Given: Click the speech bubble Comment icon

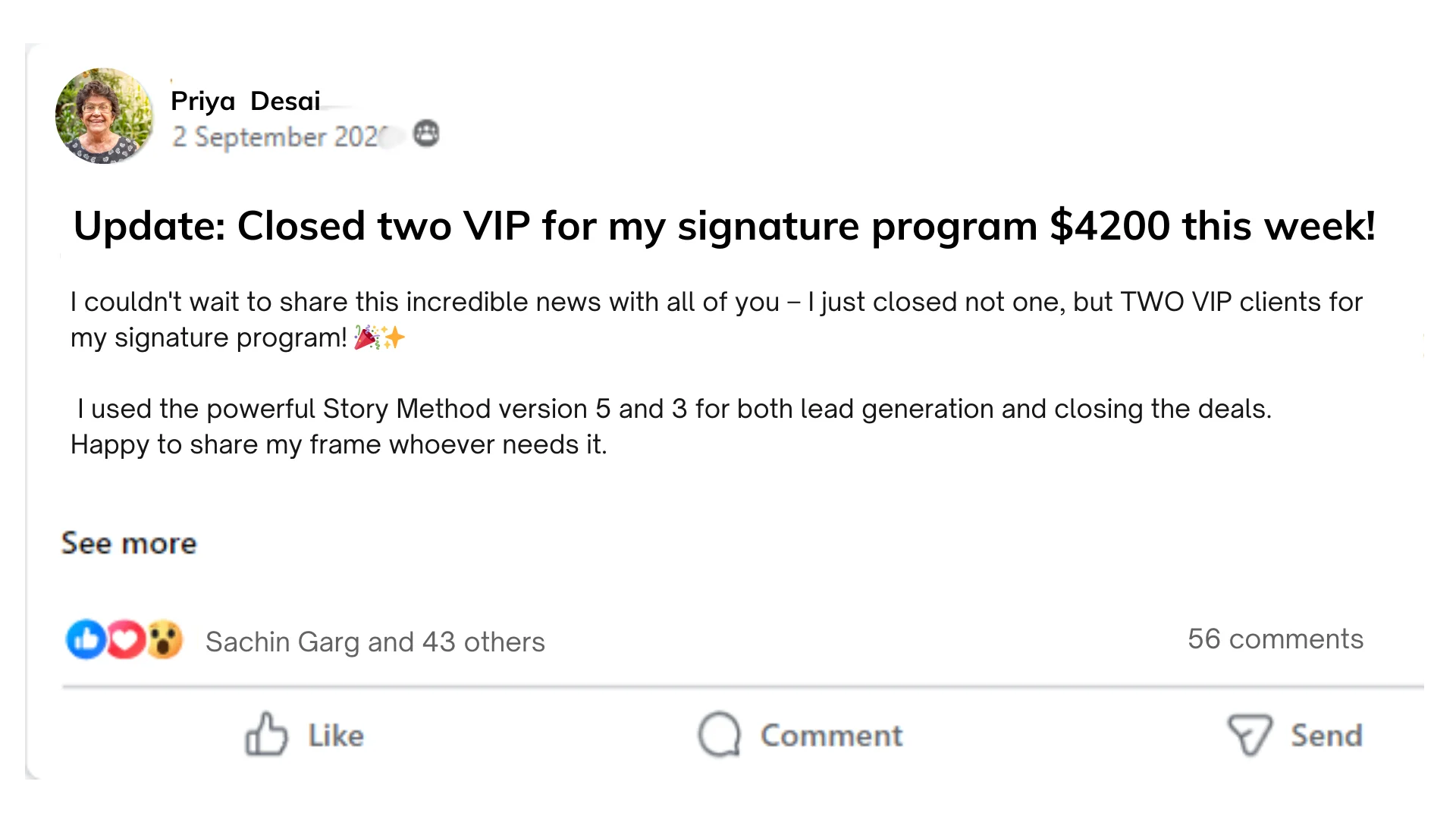Looking at the screenshot, I should point(719,734).
